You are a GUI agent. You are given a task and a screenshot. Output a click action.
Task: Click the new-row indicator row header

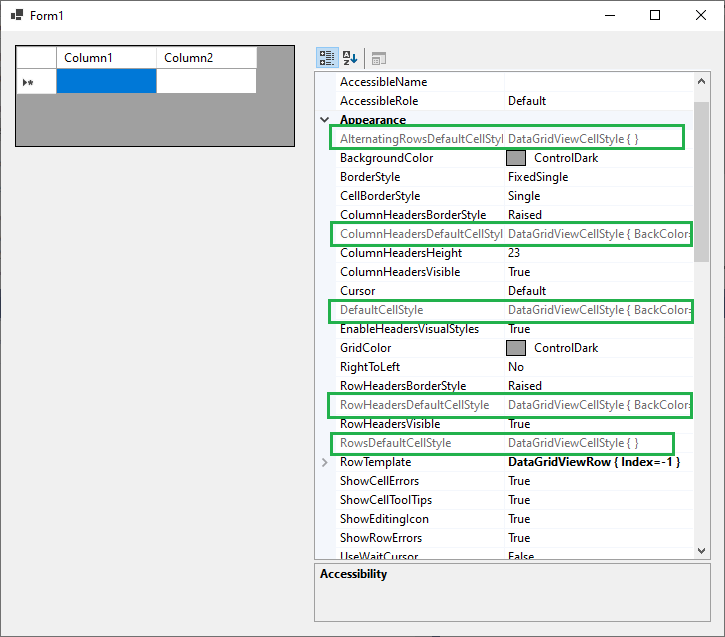tap(36, 82)
